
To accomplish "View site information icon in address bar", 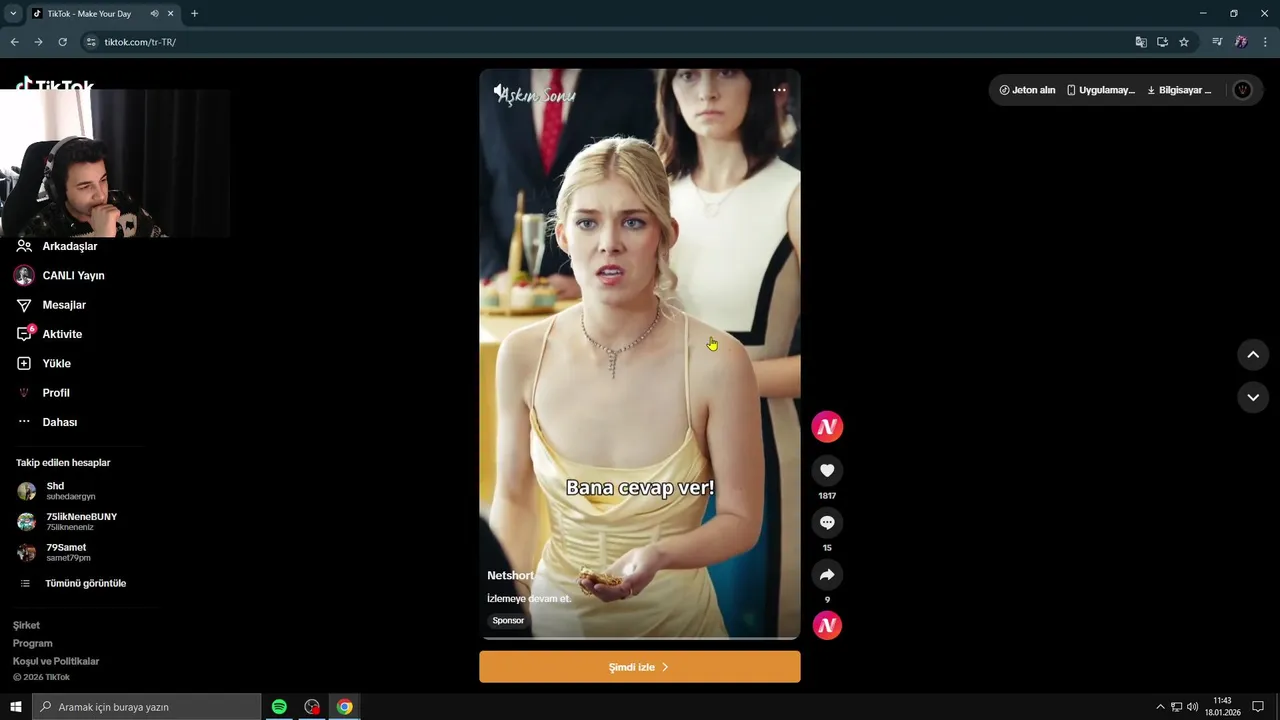I will coord(91,42).
